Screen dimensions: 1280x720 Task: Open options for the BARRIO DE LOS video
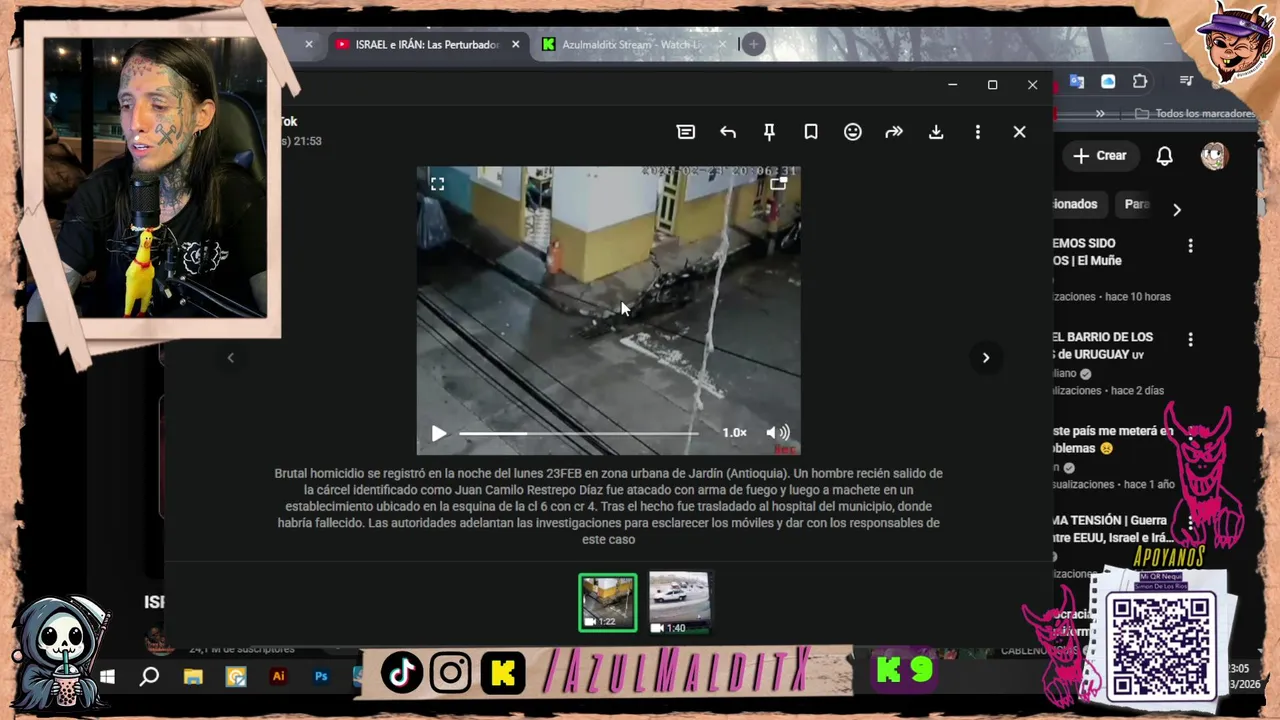[1190, 340]
